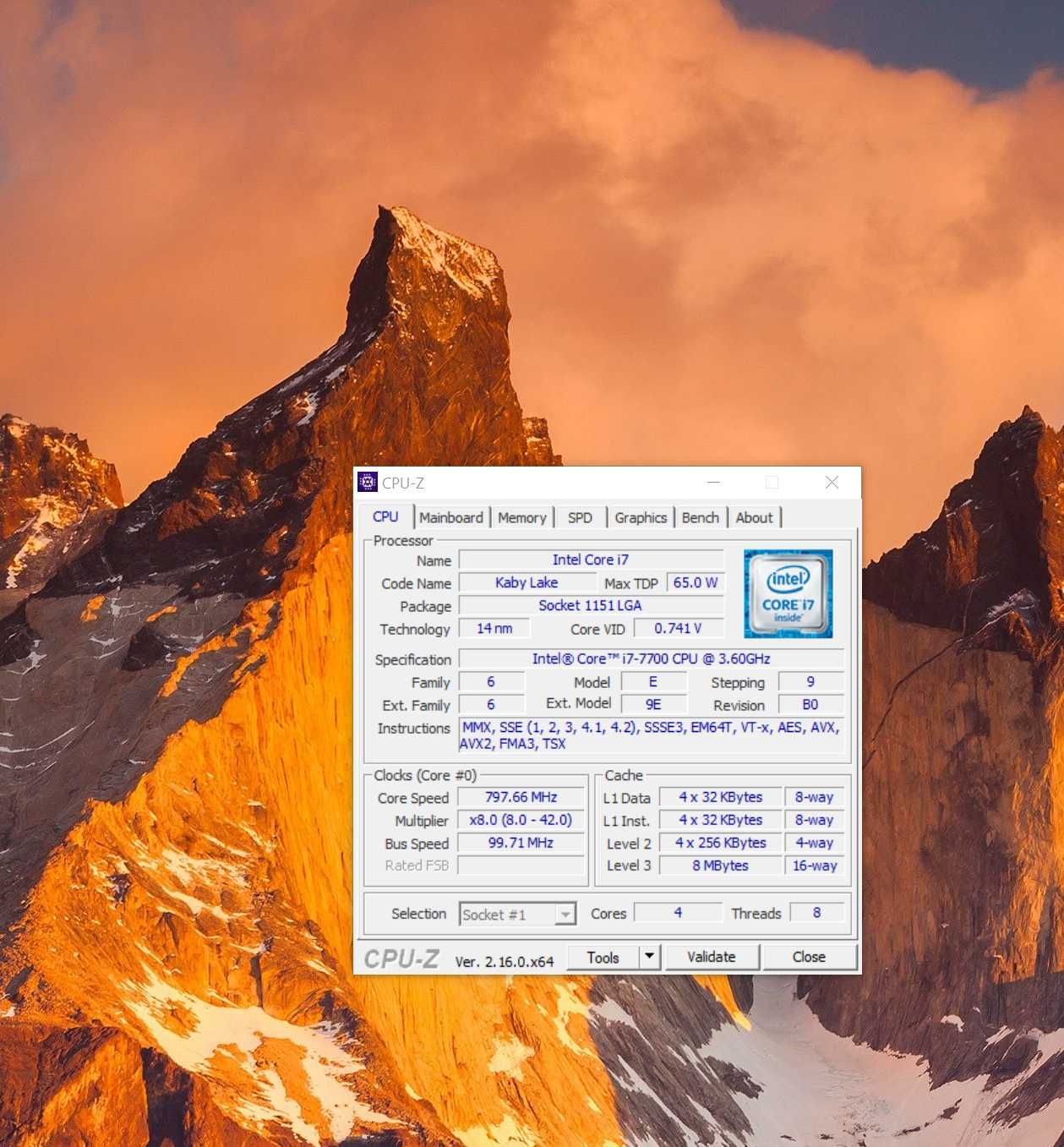Click the instructions list text box
1064x1147 pixels.
652,735
